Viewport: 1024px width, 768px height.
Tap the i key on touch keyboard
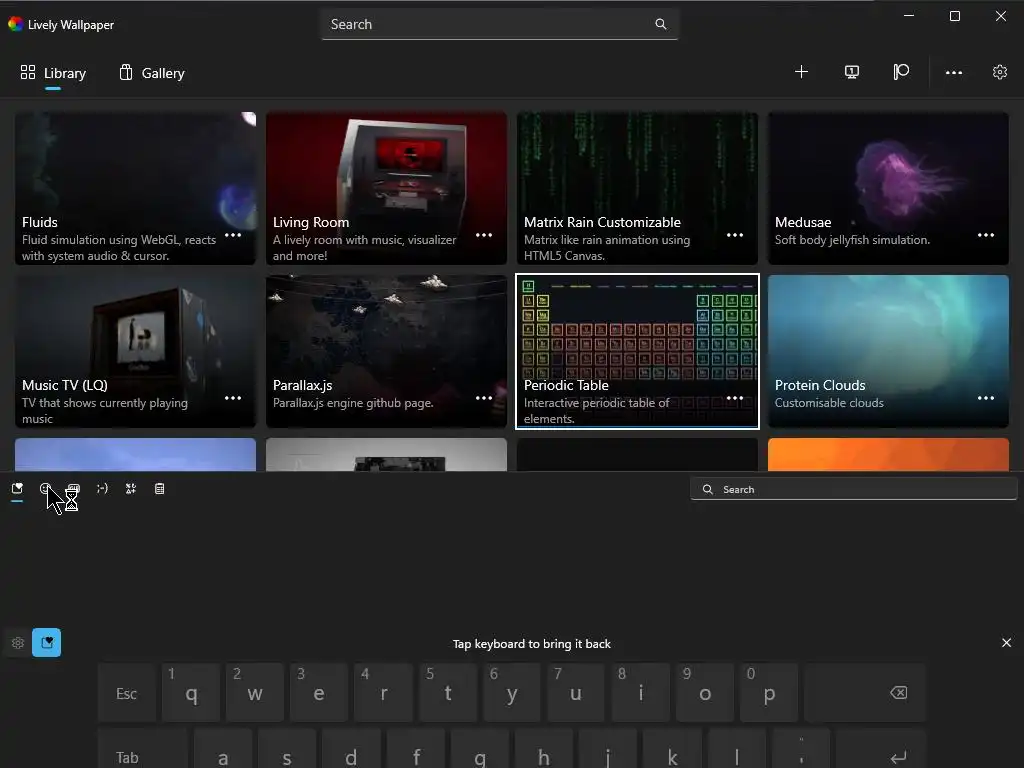[x=641, y=693]
